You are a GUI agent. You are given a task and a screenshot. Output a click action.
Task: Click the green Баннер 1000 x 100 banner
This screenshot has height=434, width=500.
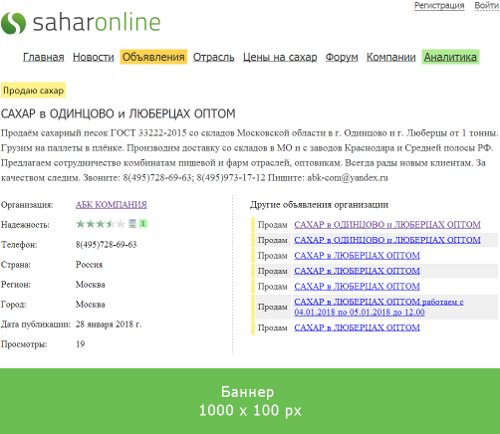click(x=250, y=401)
